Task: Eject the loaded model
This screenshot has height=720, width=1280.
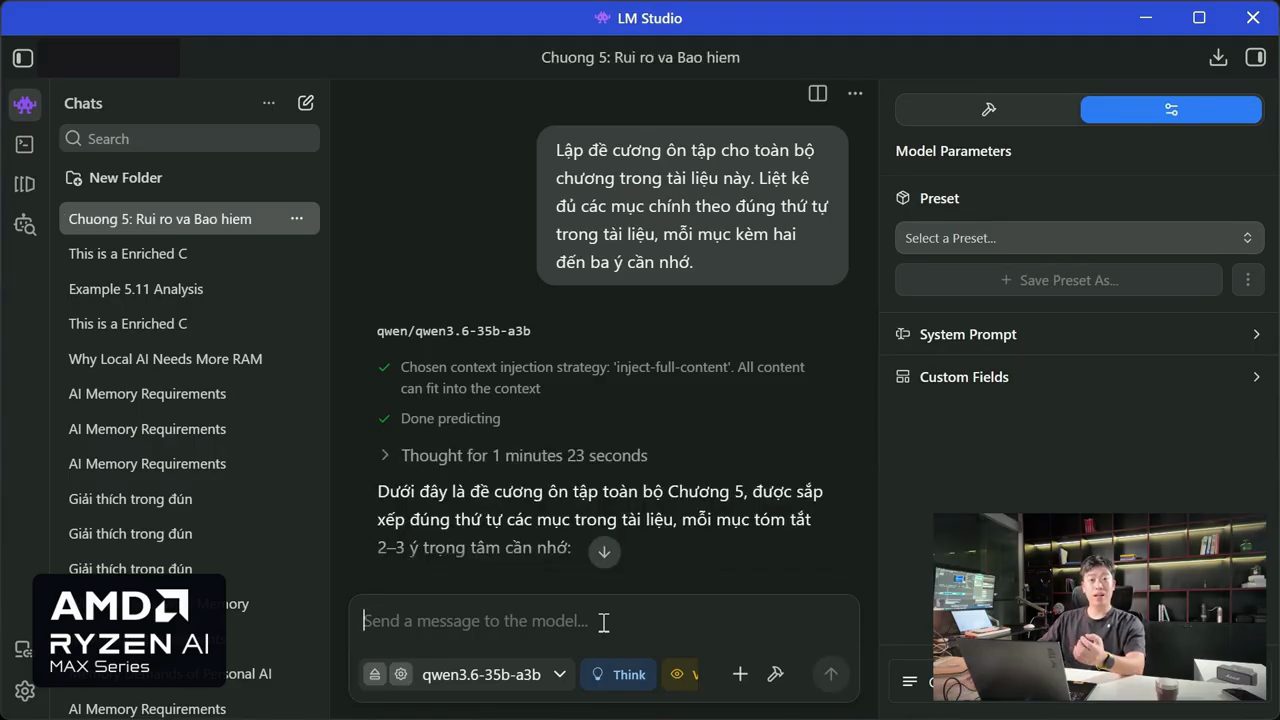Action: pos(375,674)
